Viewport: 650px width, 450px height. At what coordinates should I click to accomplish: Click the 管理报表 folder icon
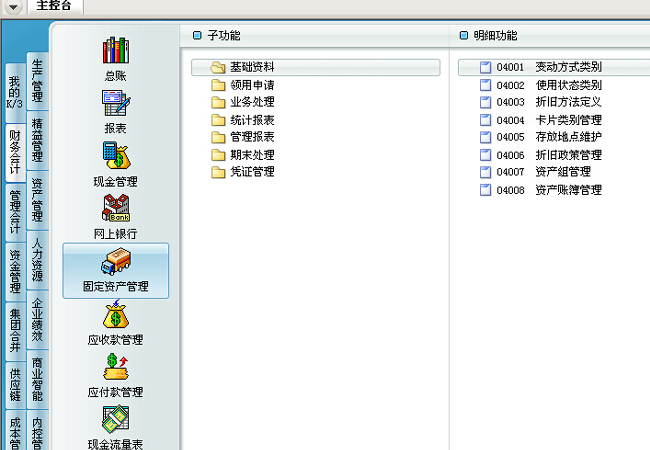point(218,137)
